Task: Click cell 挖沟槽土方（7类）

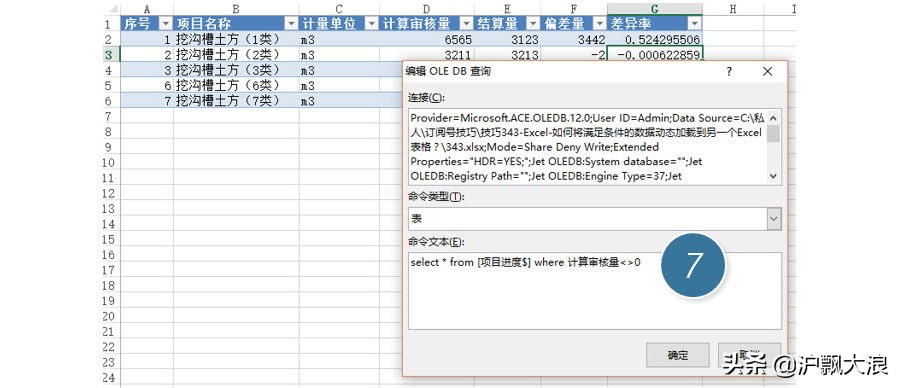Action: pyautogui.click(x=236, y=100)
